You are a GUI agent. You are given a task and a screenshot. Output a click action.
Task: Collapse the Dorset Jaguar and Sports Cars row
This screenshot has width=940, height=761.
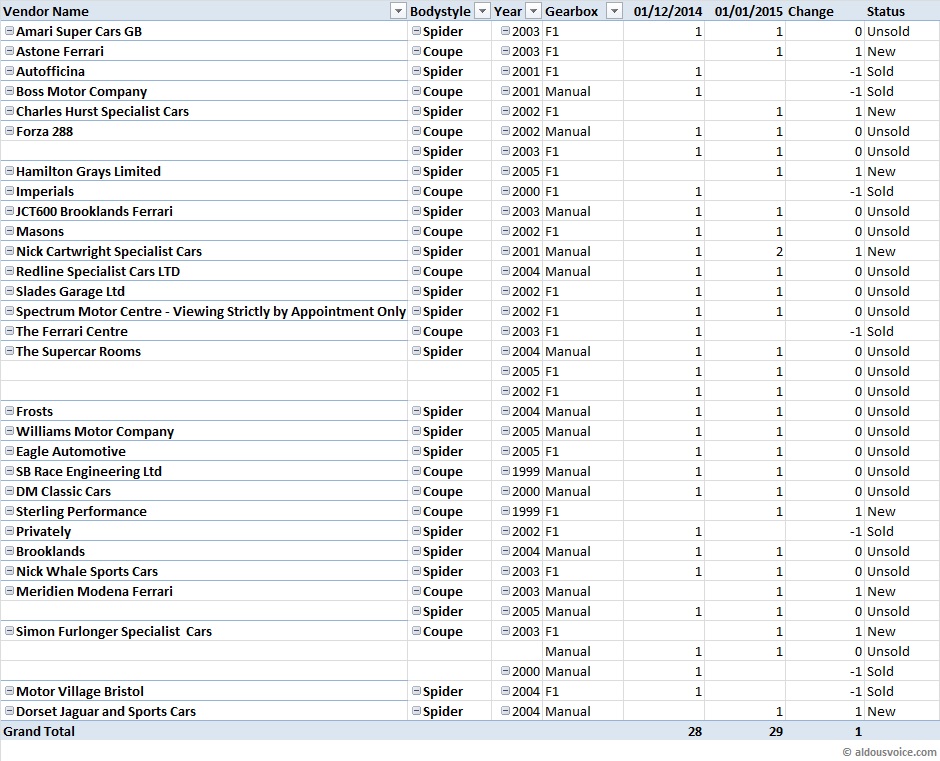click(x=9, y=711)
